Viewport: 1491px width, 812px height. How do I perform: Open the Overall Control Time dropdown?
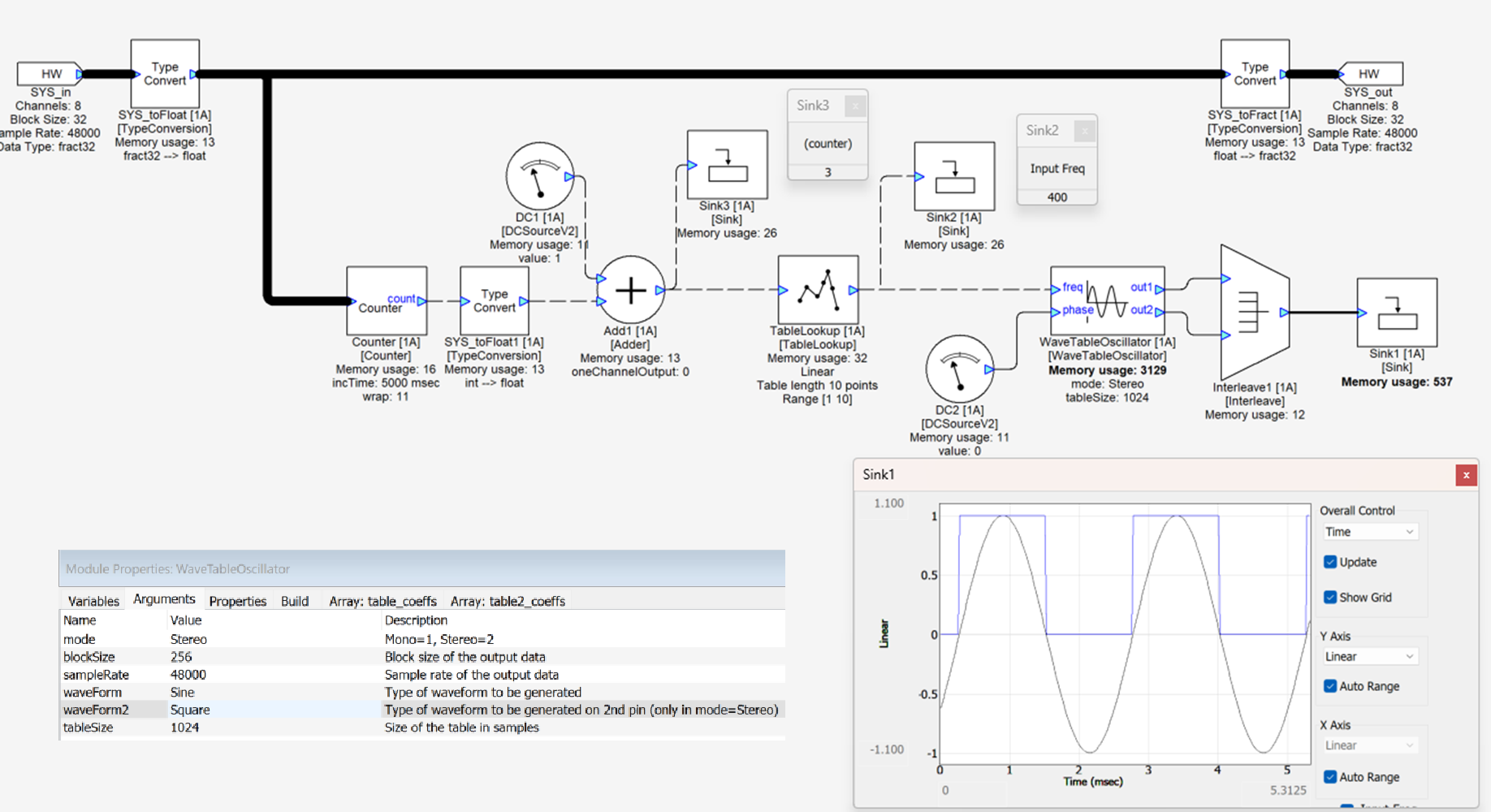[1369, 532]
